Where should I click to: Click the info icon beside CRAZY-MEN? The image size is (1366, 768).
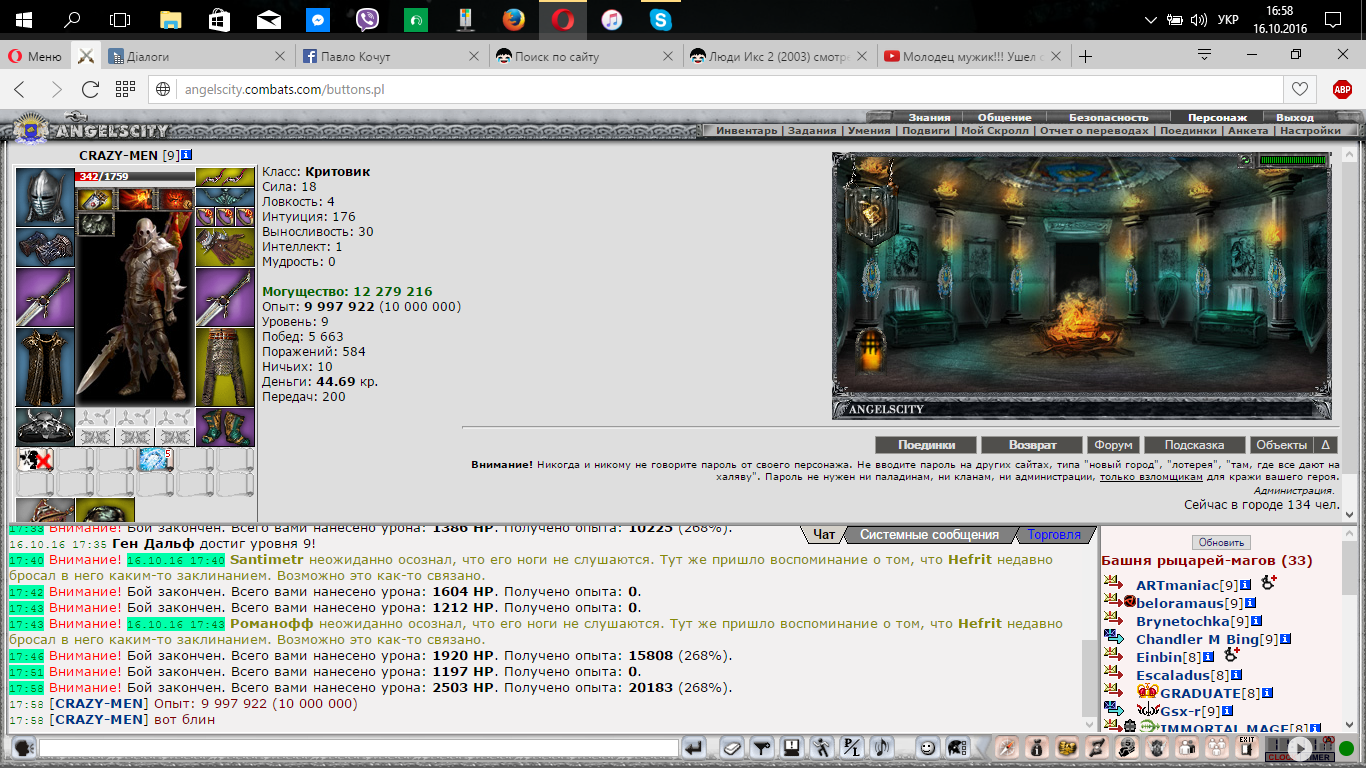[x=187, y=155]
